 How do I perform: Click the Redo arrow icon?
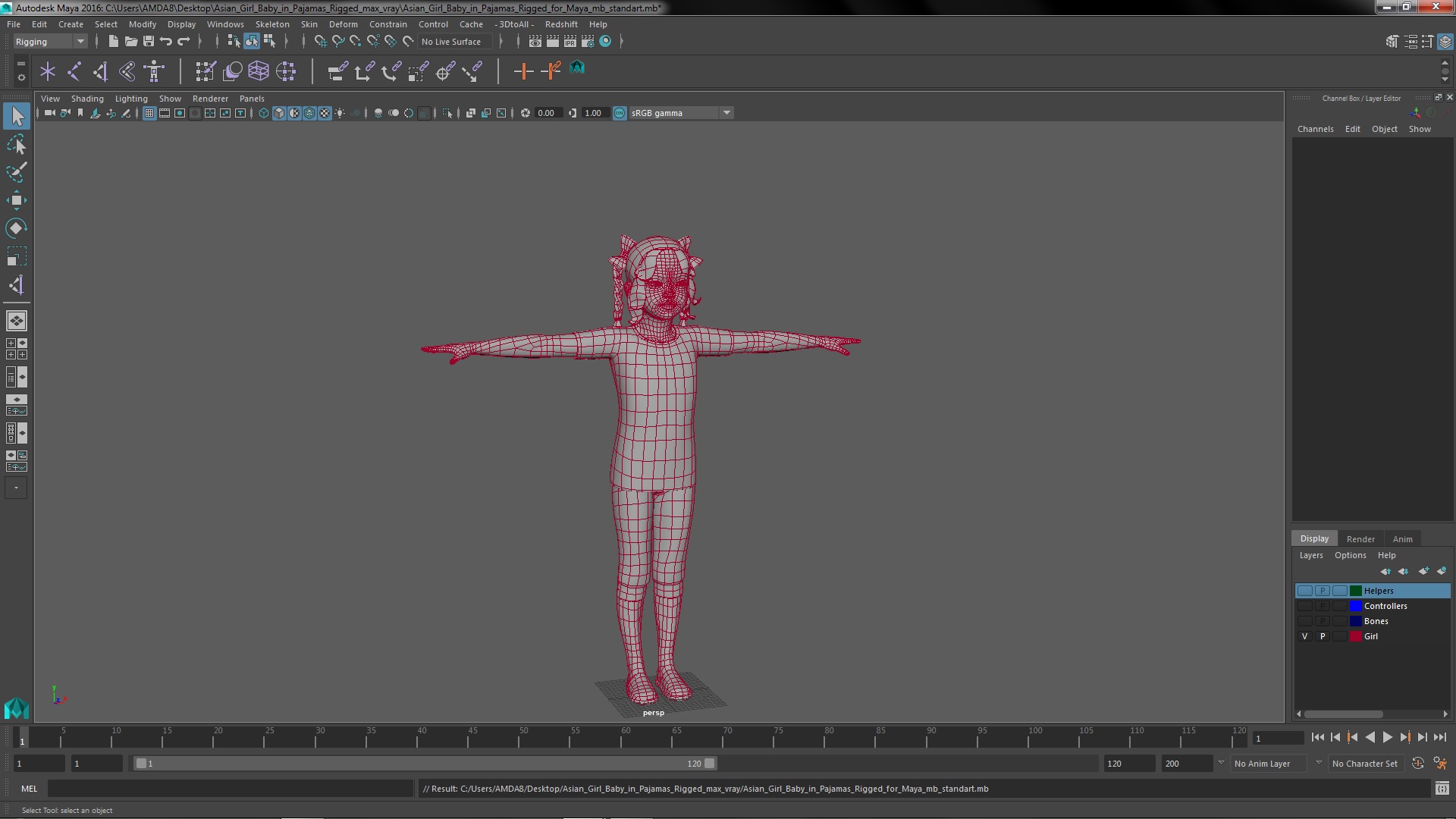pos(184,41)
